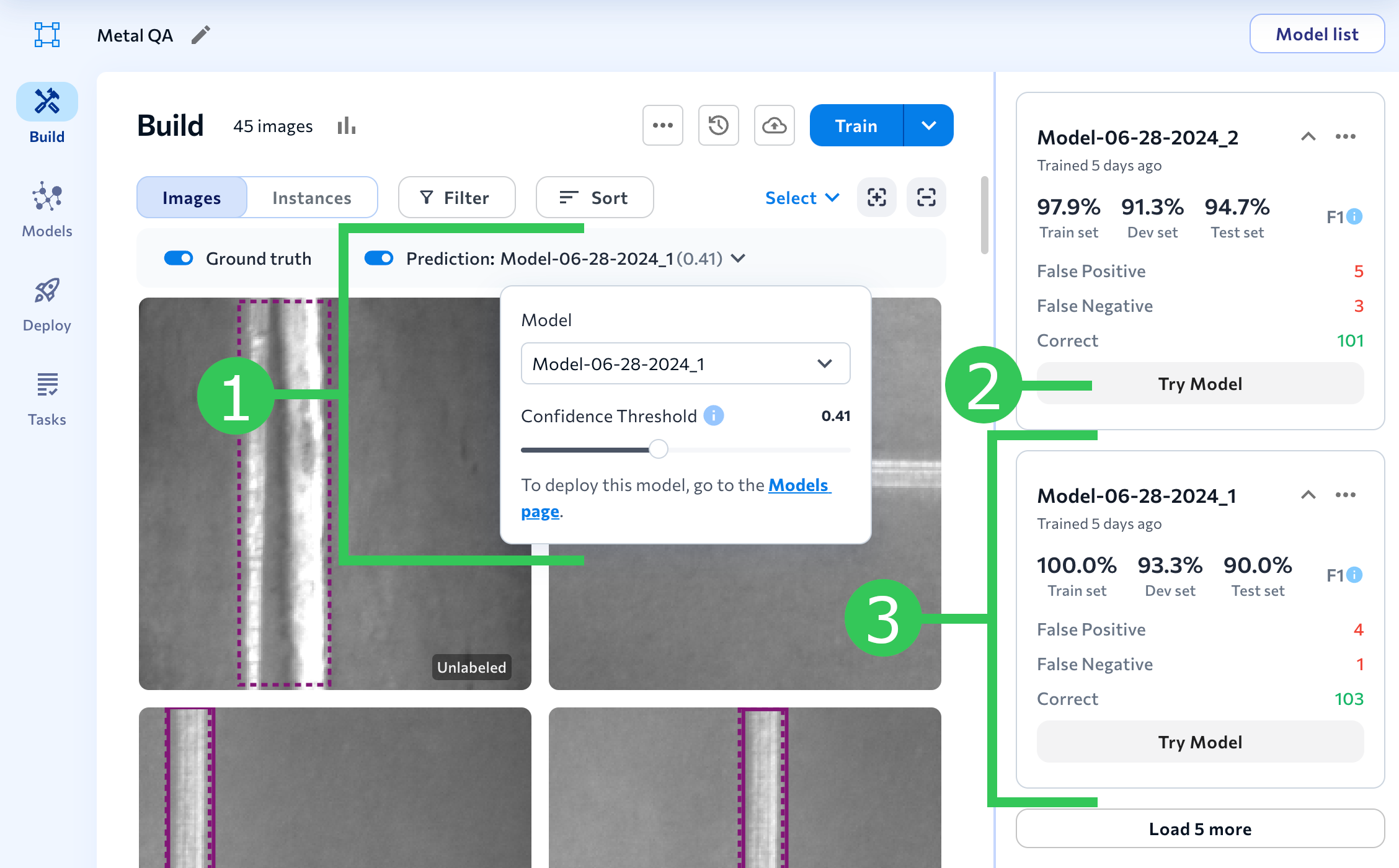This screenshot has width=1399, height=868.
Task: Try Model for Model-06-28-2024_1
Action: pos(1200,742)
